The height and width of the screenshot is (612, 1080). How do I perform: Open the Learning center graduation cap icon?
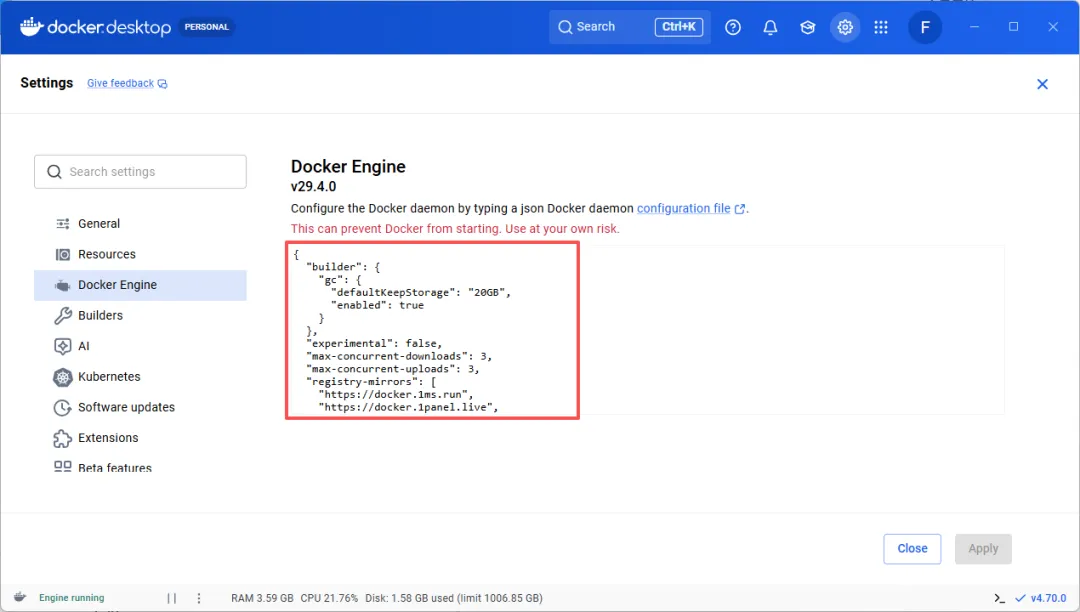coord(807,27)
